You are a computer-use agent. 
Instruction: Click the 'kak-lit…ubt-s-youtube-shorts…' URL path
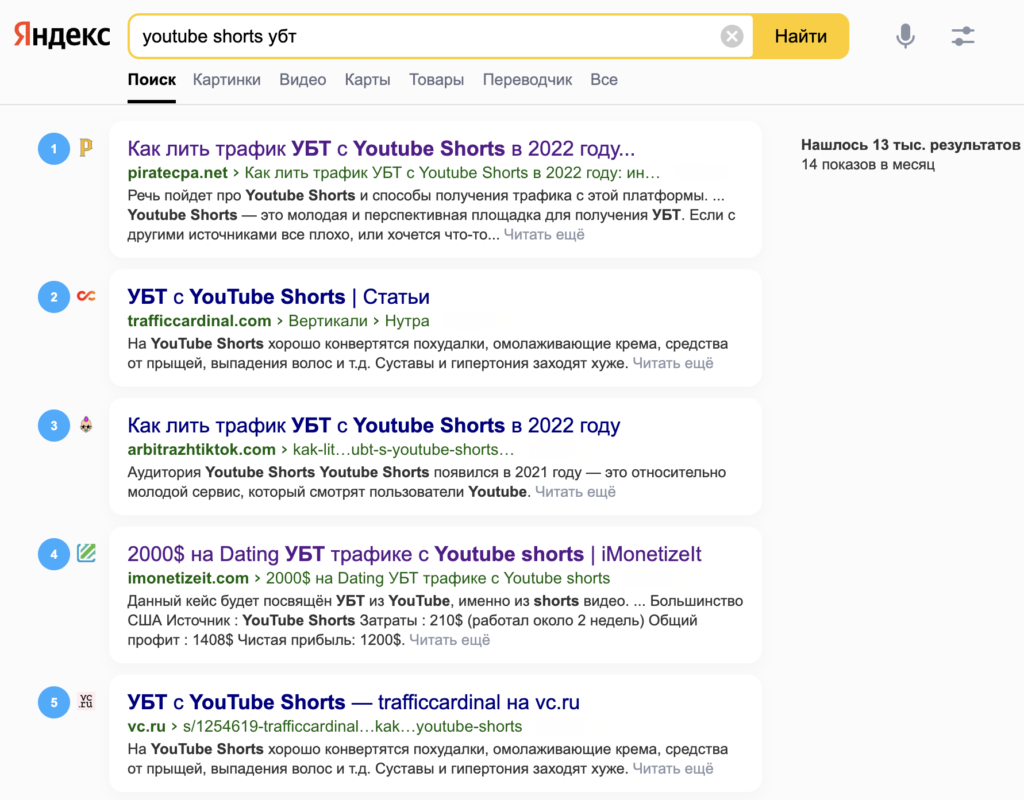point(403,450)
